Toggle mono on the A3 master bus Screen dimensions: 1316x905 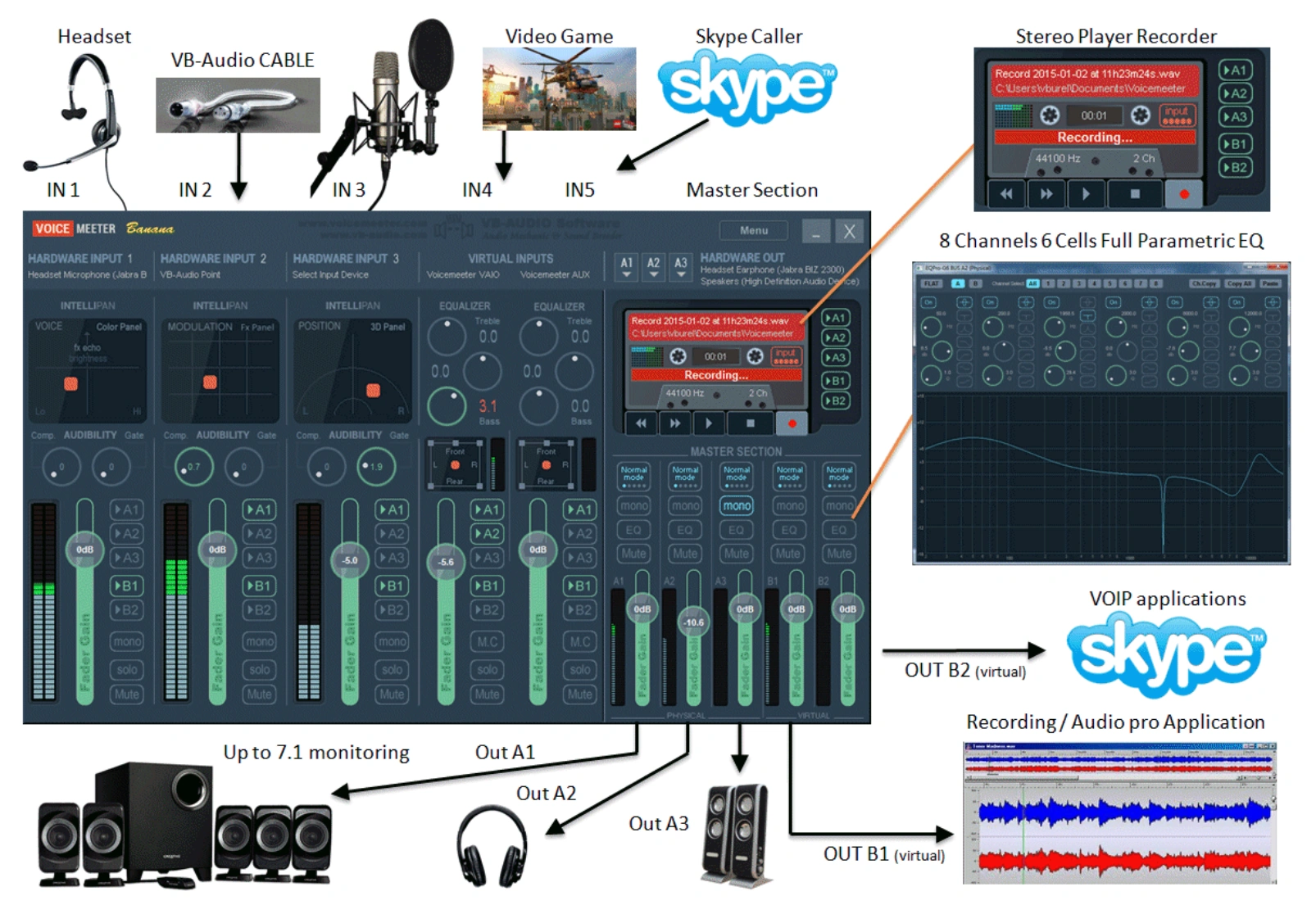tap(737, 506)
